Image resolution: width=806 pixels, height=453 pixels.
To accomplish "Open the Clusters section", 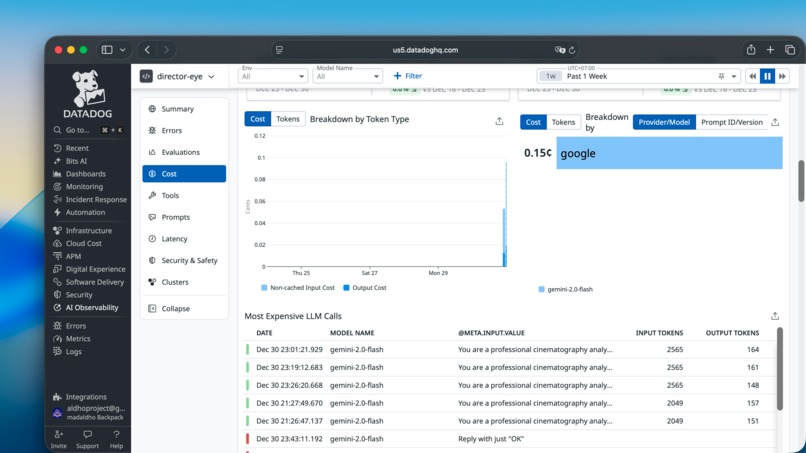I will [x=184, y=282].
